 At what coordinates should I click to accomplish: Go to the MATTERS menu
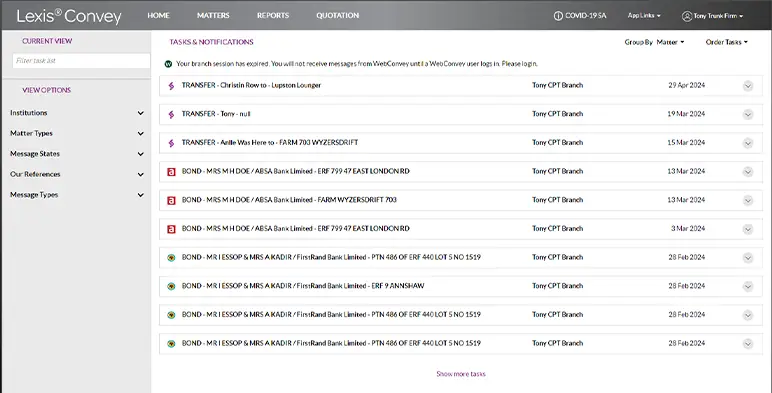pyautogui.click(x=213, y=15)
